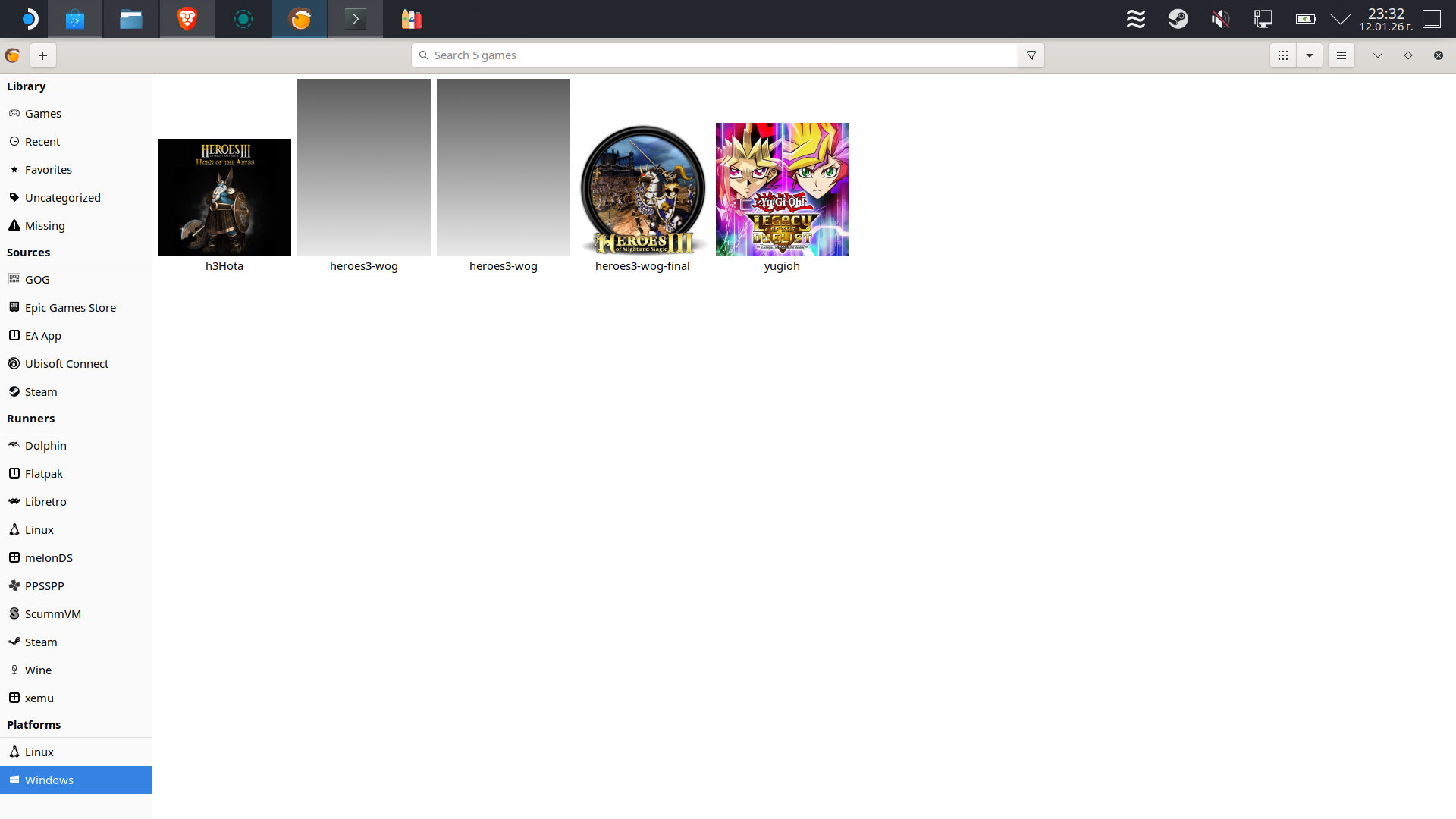Screen dimensions: 1456x819
Task: Click the add game plus button
Action: 42,55
